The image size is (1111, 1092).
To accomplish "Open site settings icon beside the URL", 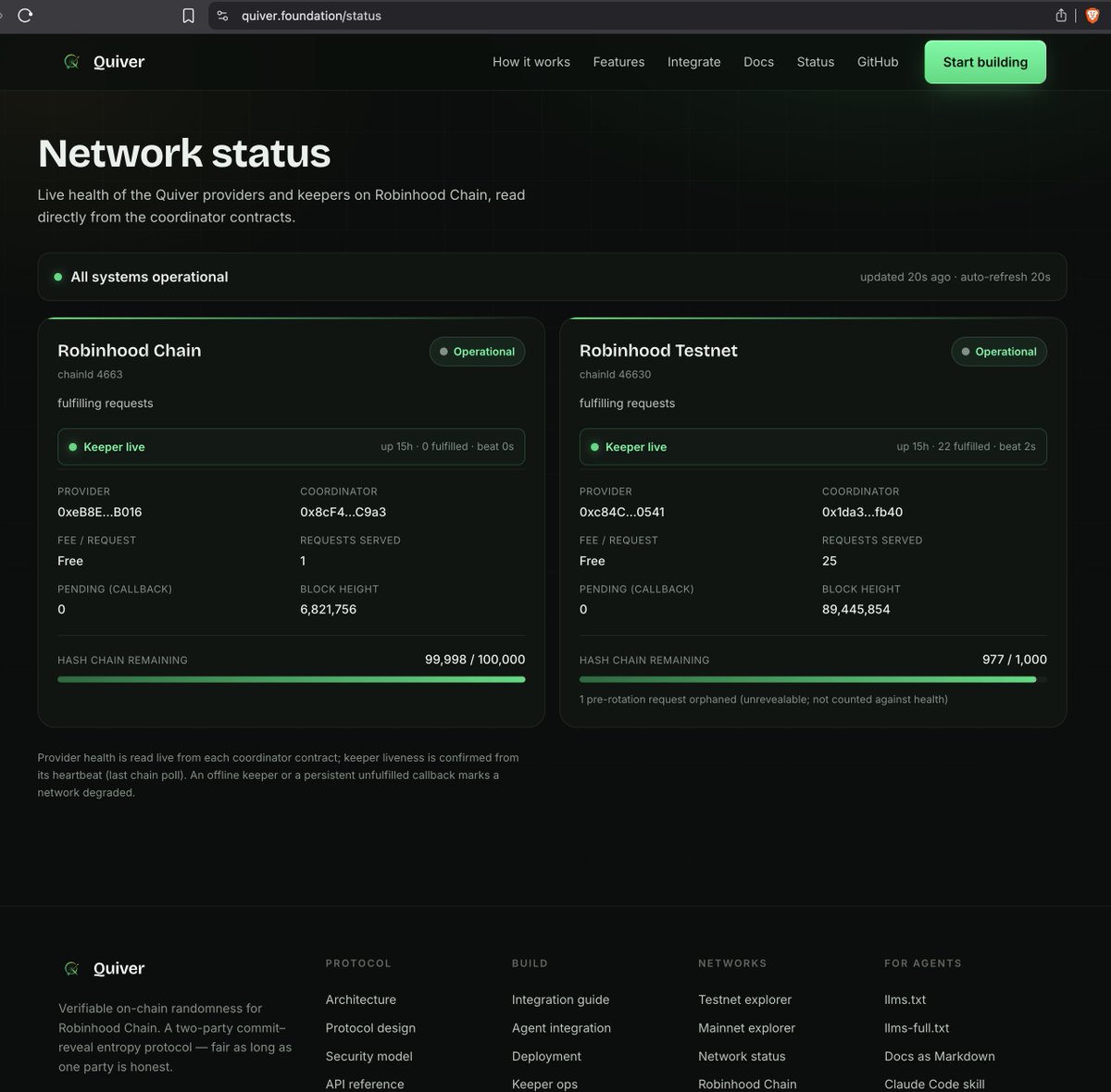I will pyautogui.click(x=222, y=16).
